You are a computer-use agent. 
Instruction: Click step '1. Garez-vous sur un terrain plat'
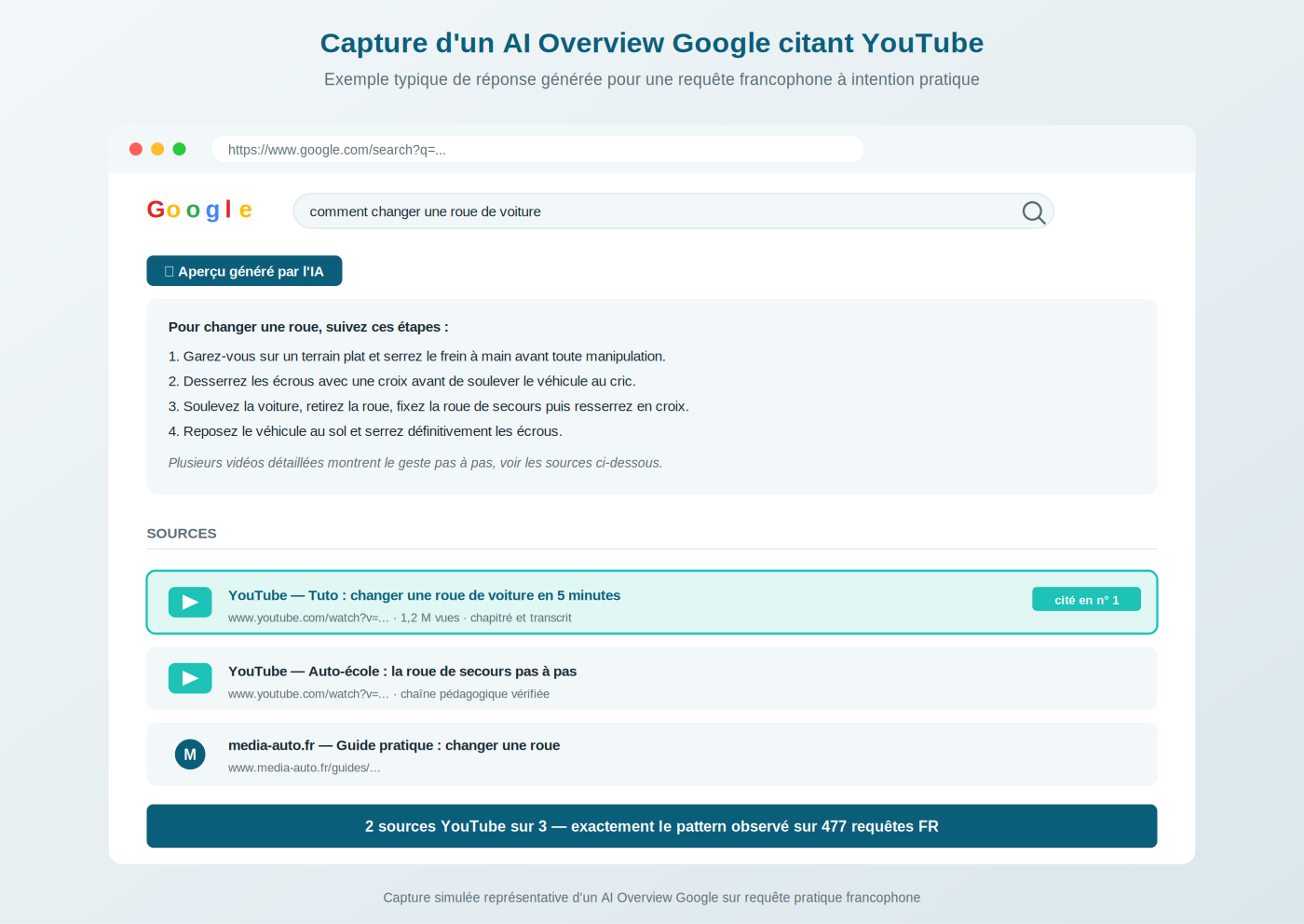(417, 357)
